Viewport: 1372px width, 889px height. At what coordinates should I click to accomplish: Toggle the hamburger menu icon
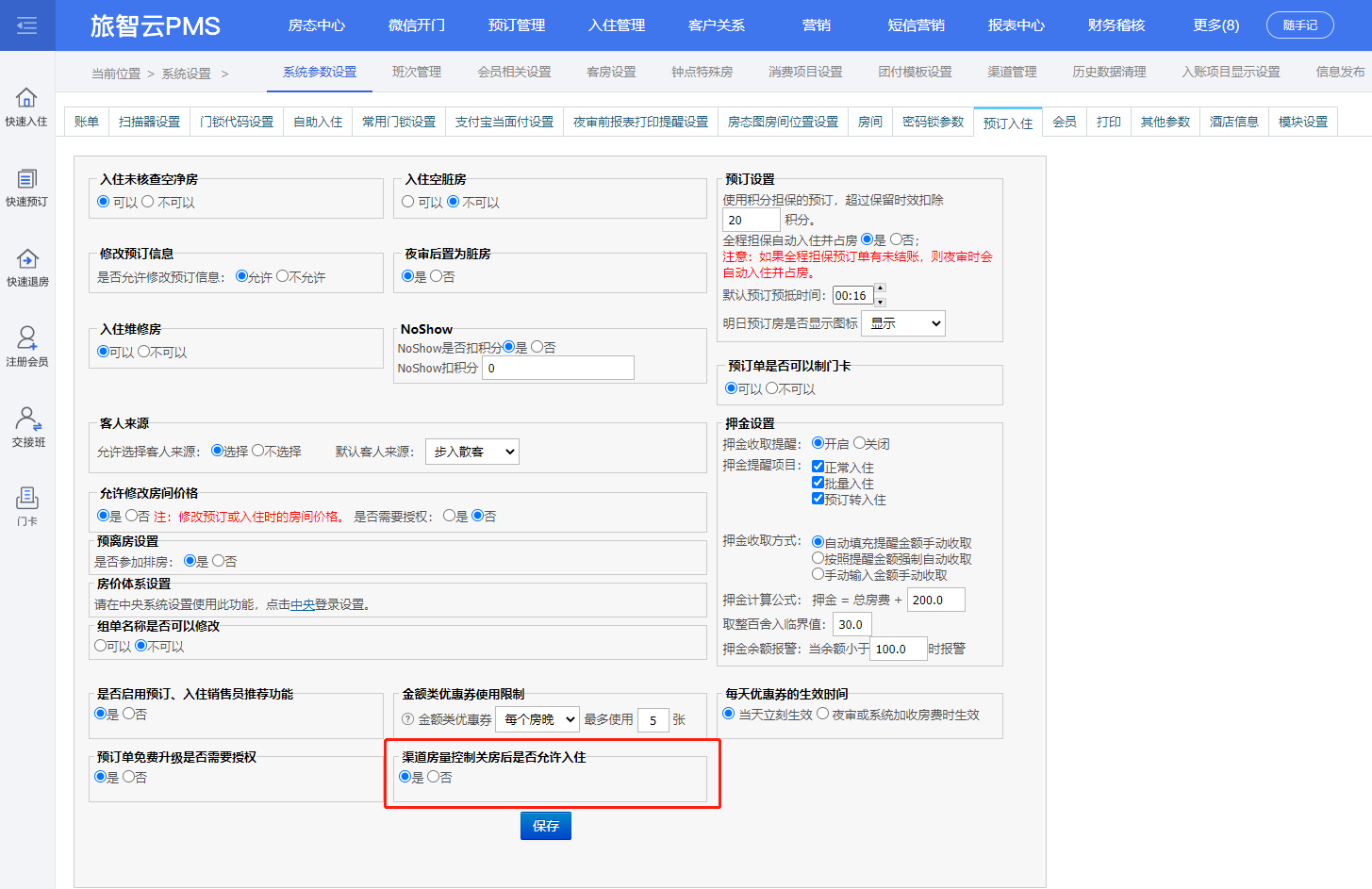pos(27,25)
